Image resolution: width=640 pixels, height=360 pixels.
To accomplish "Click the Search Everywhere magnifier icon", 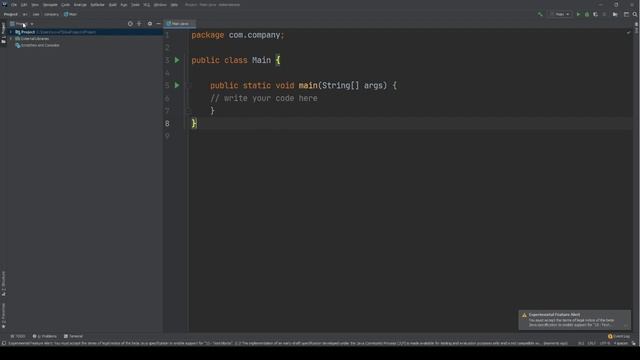I will tap(635, 14).
